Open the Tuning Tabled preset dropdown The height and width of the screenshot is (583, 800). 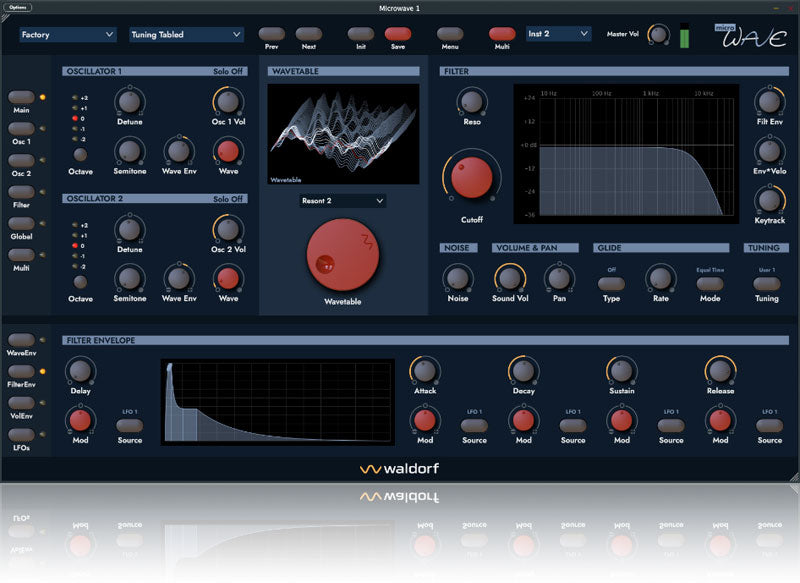pos(186,35)
